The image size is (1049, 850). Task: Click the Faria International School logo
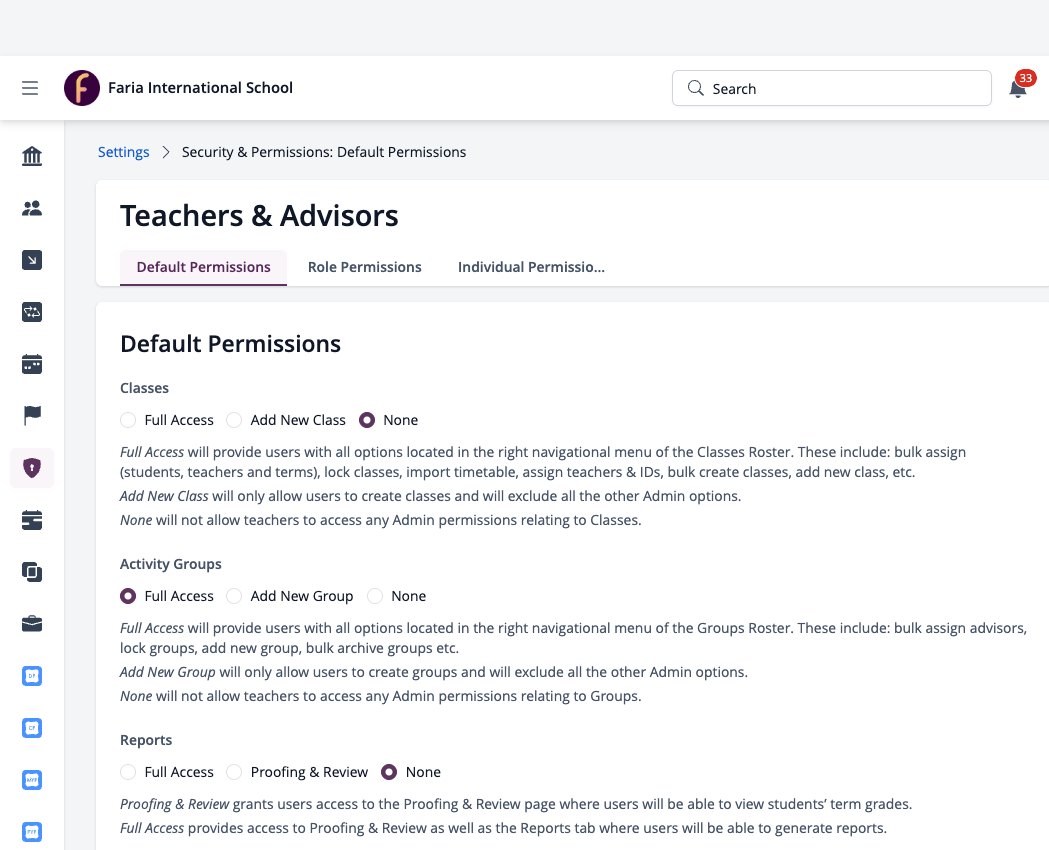(82, 88)
